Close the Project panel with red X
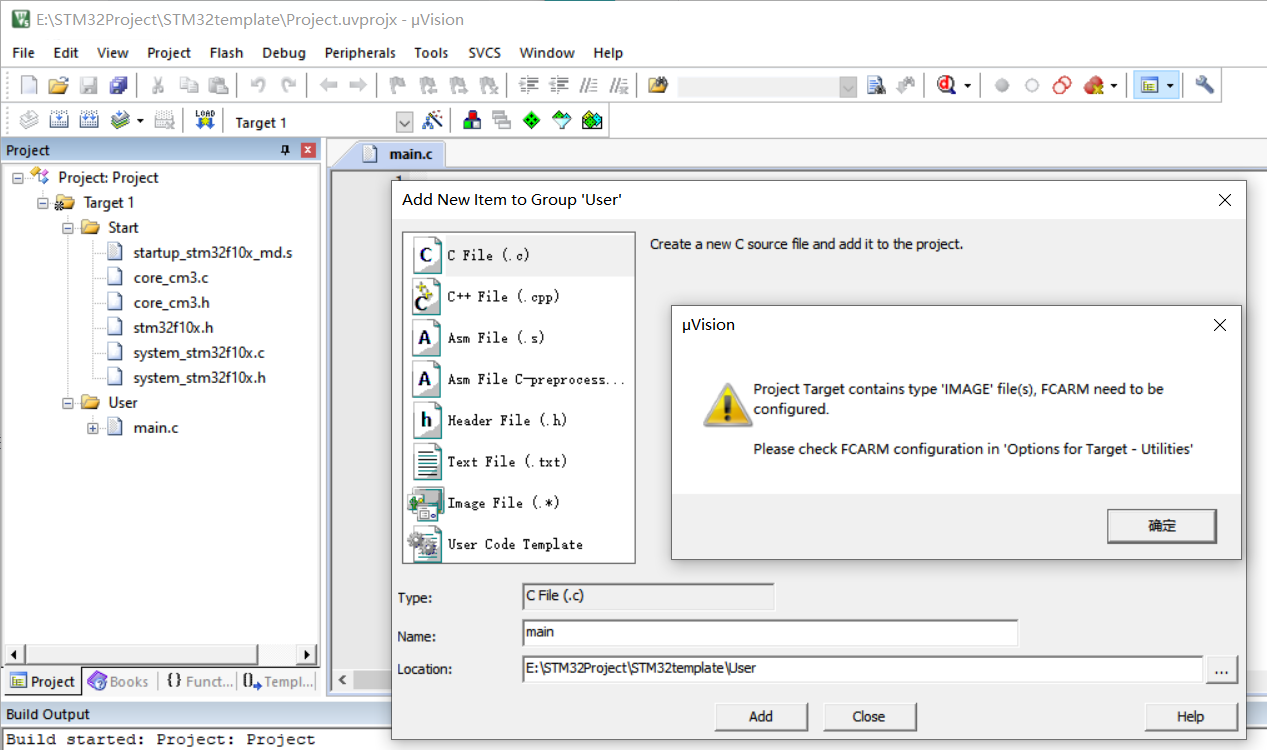This screenshot has height=750, width=1267. 308,150
